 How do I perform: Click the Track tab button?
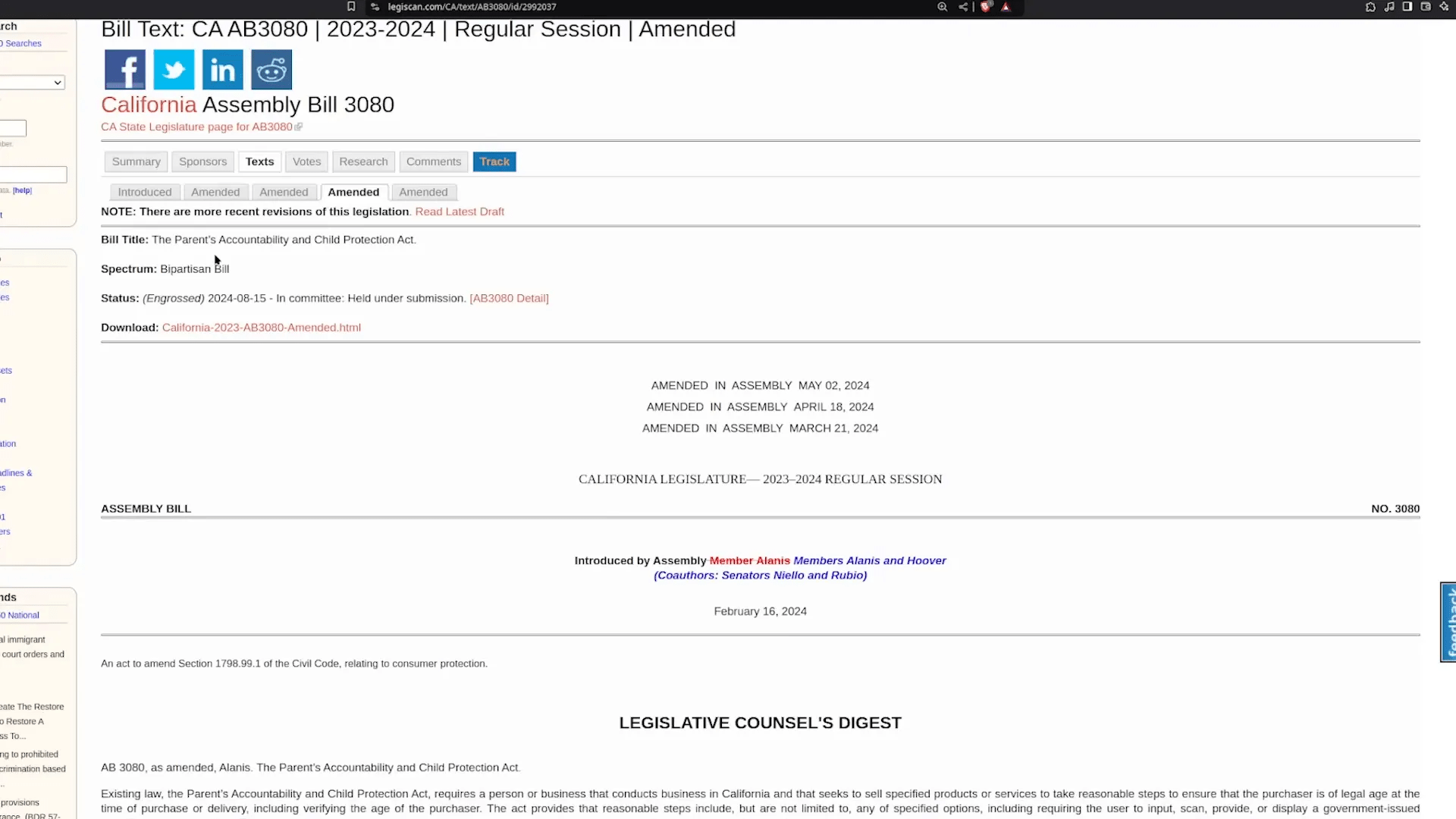pos(494,161)
